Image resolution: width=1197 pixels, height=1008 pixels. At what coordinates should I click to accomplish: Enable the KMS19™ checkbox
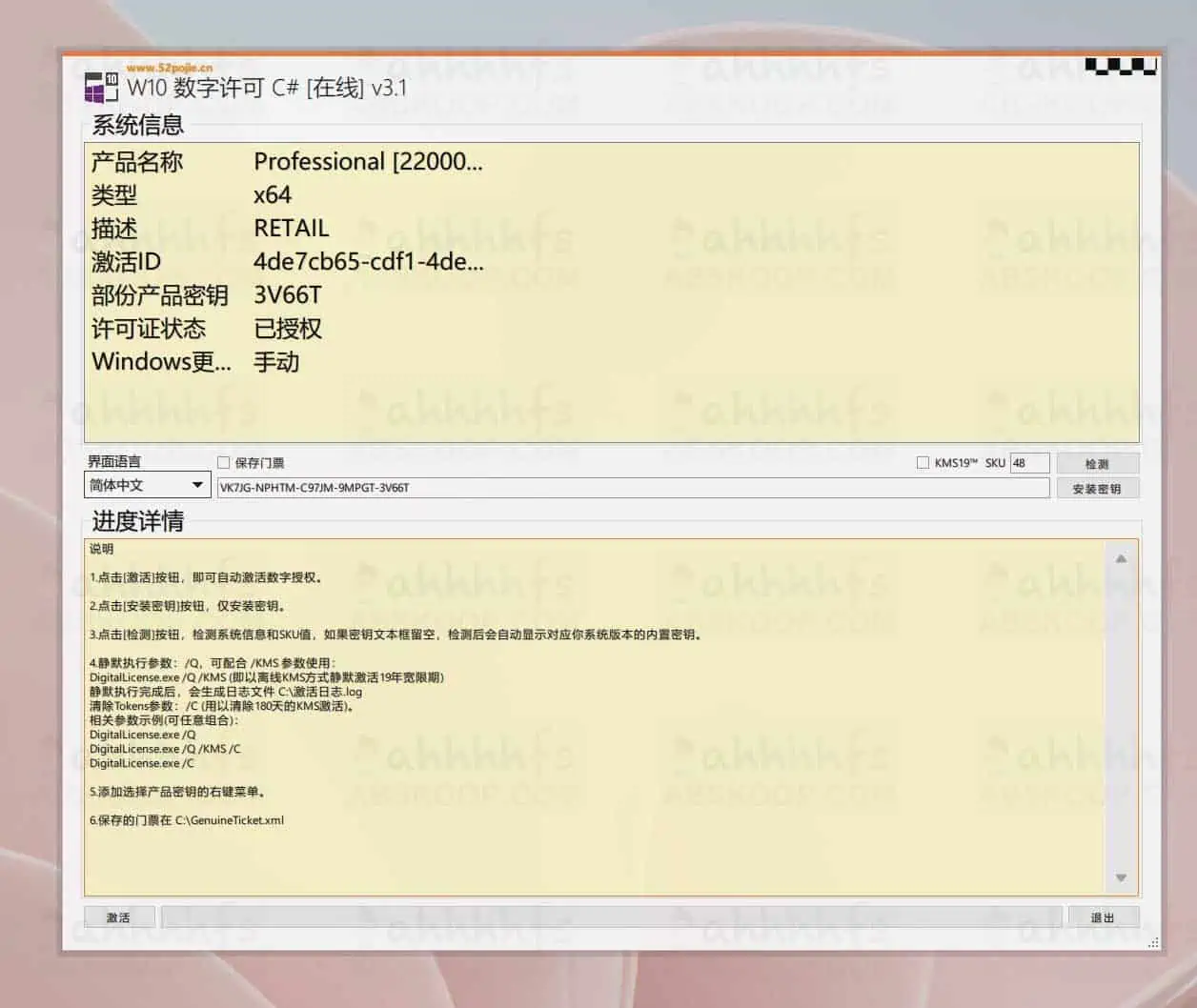pyautogui.click(x=923, y=462)
